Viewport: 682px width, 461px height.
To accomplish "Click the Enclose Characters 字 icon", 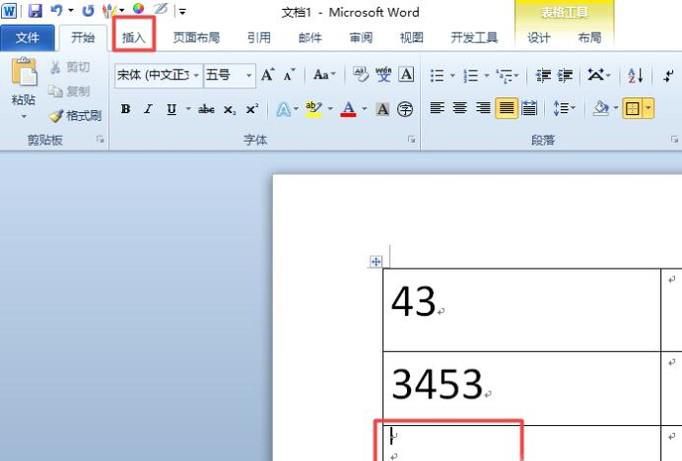I will point(405,109).
